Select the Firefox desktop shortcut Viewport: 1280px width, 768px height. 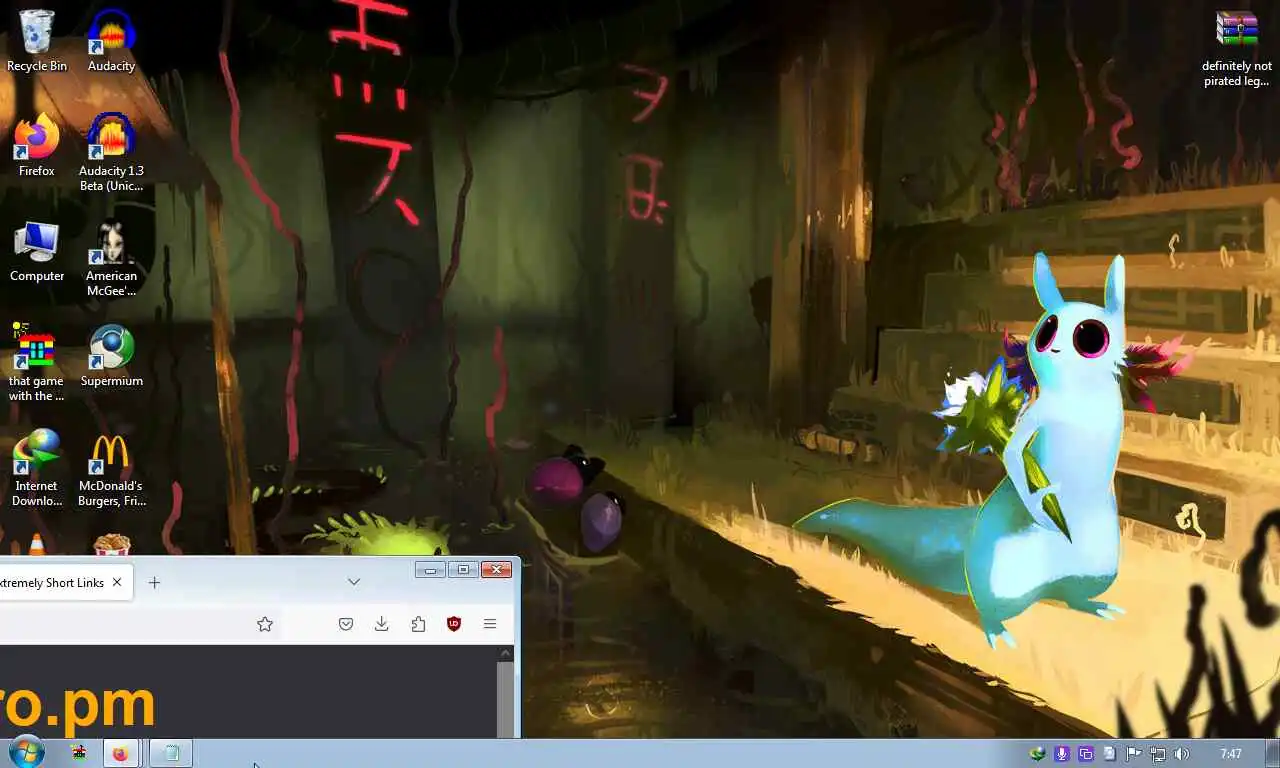coord(37,145)
